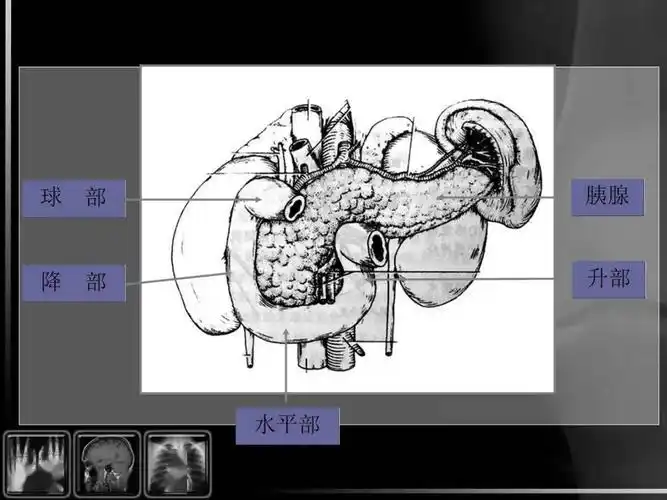Image resolution: width=667 pixels, height=500 pixels.
Task: Select the 胰腺 label box
Action: [607, 196]
